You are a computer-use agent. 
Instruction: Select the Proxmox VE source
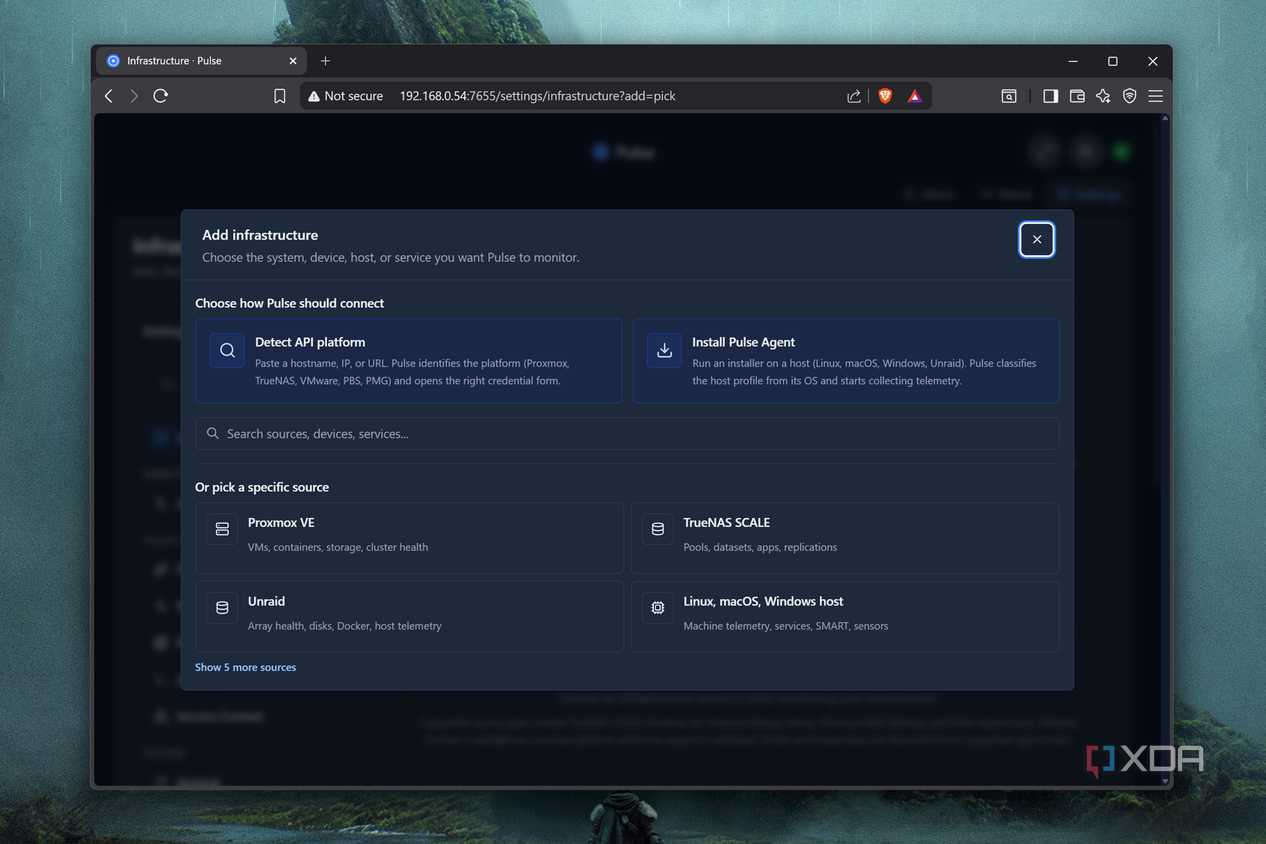click(x=409, y=538)
